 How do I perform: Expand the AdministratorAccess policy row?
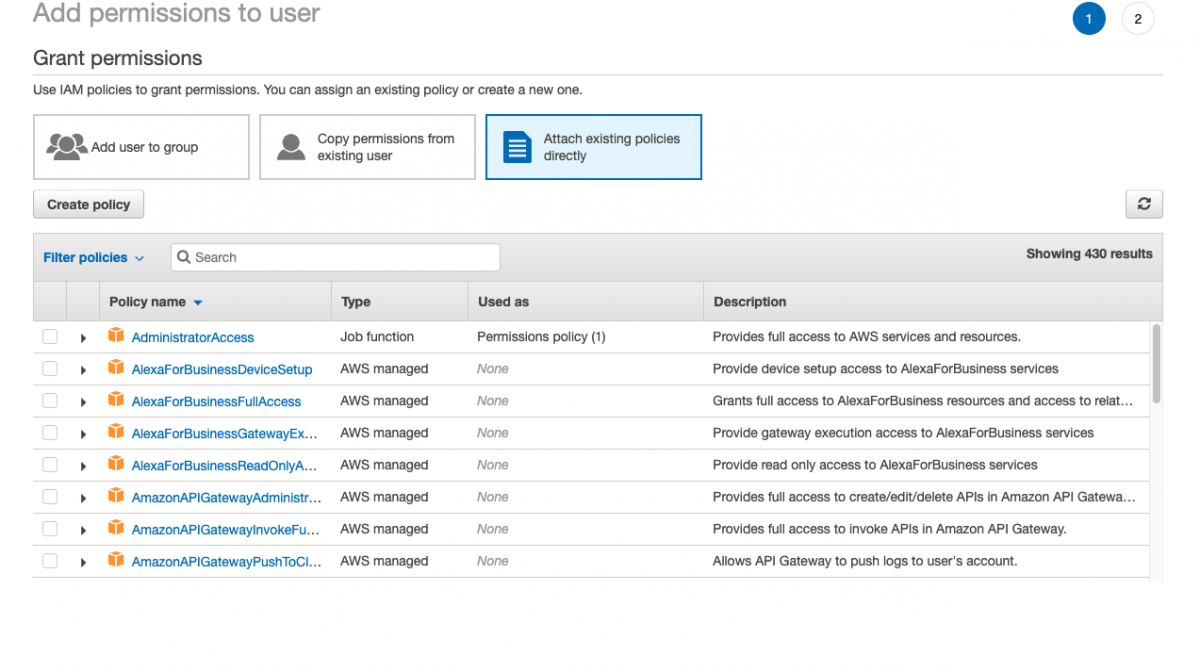pos(83,337)
